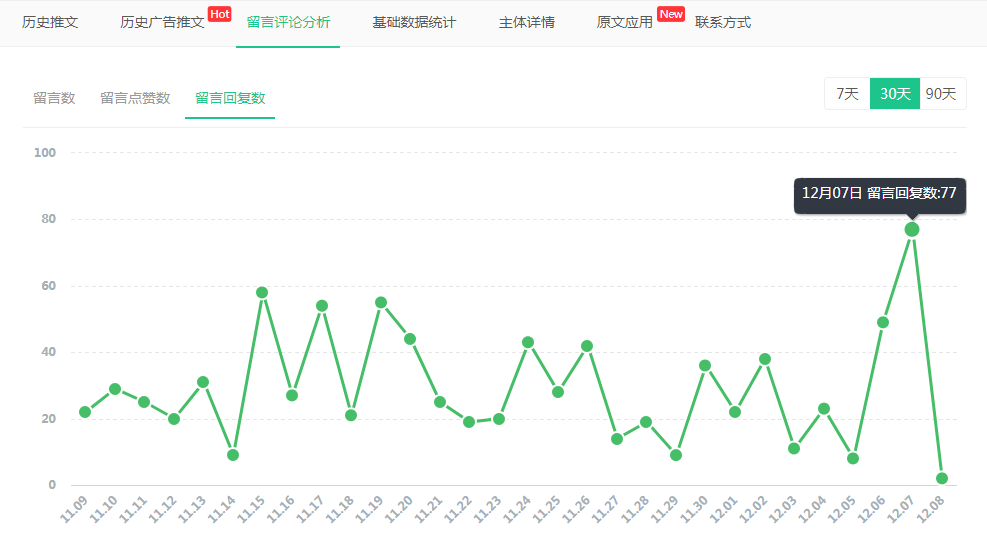Click the data point for 11.24

[x=528, y=343]
